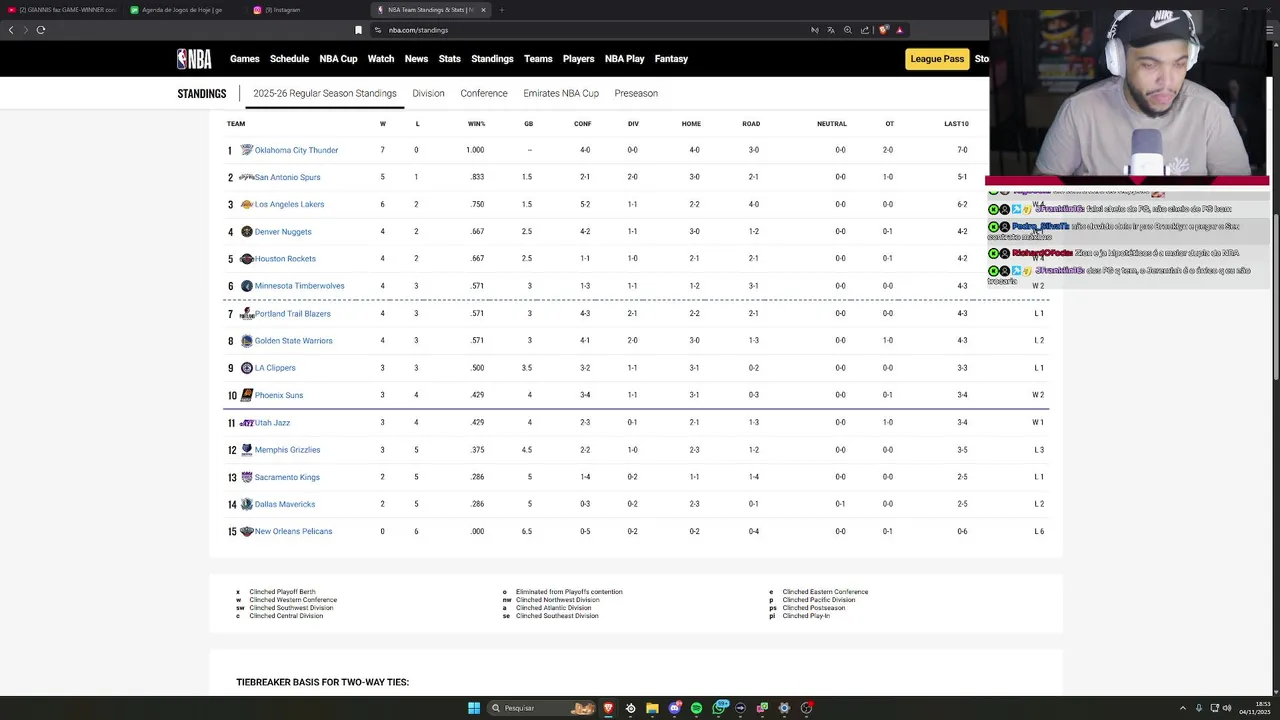The width and height of the screenshot is (1280, 720).
Task: Click LA Clippers team logo
Action: pyautogui.click(x=247, y=368)
